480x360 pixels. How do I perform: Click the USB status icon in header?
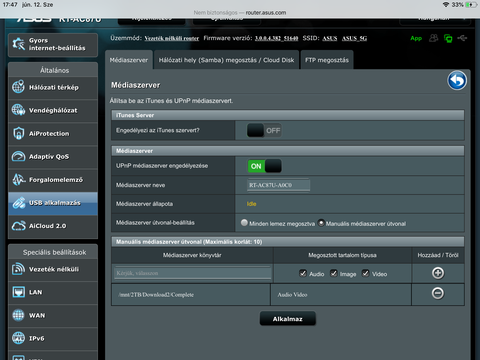pyautogui.click(x=462, y=38)
